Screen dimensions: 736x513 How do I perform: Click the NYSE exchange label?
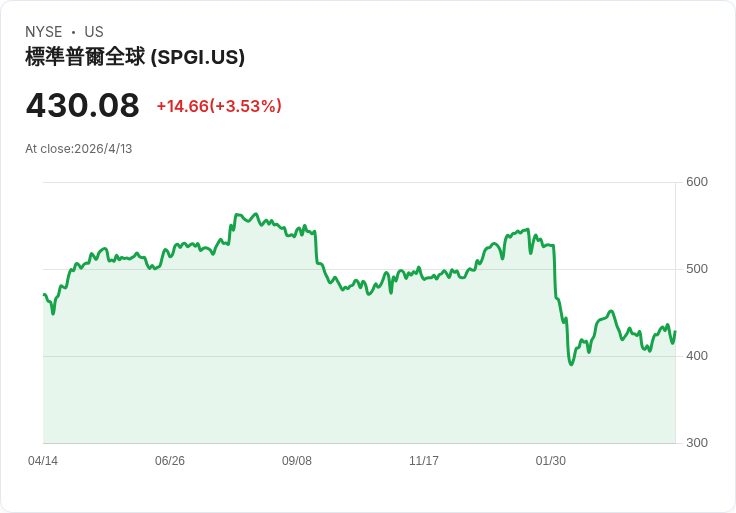point(44,32)
